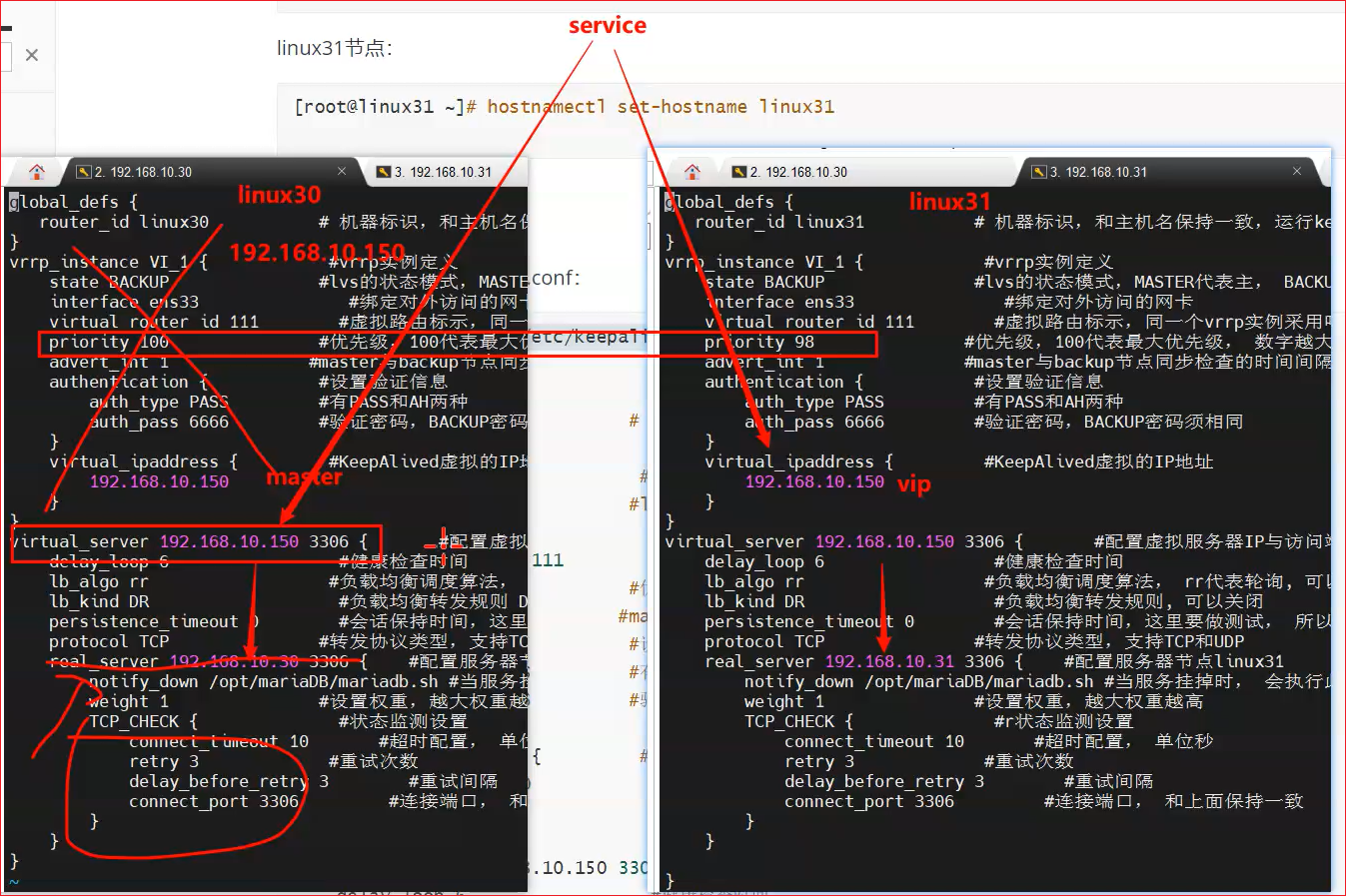Click 'delay_before_retry 3' in right terminal
1346x896 pixels.
(884, 781)
